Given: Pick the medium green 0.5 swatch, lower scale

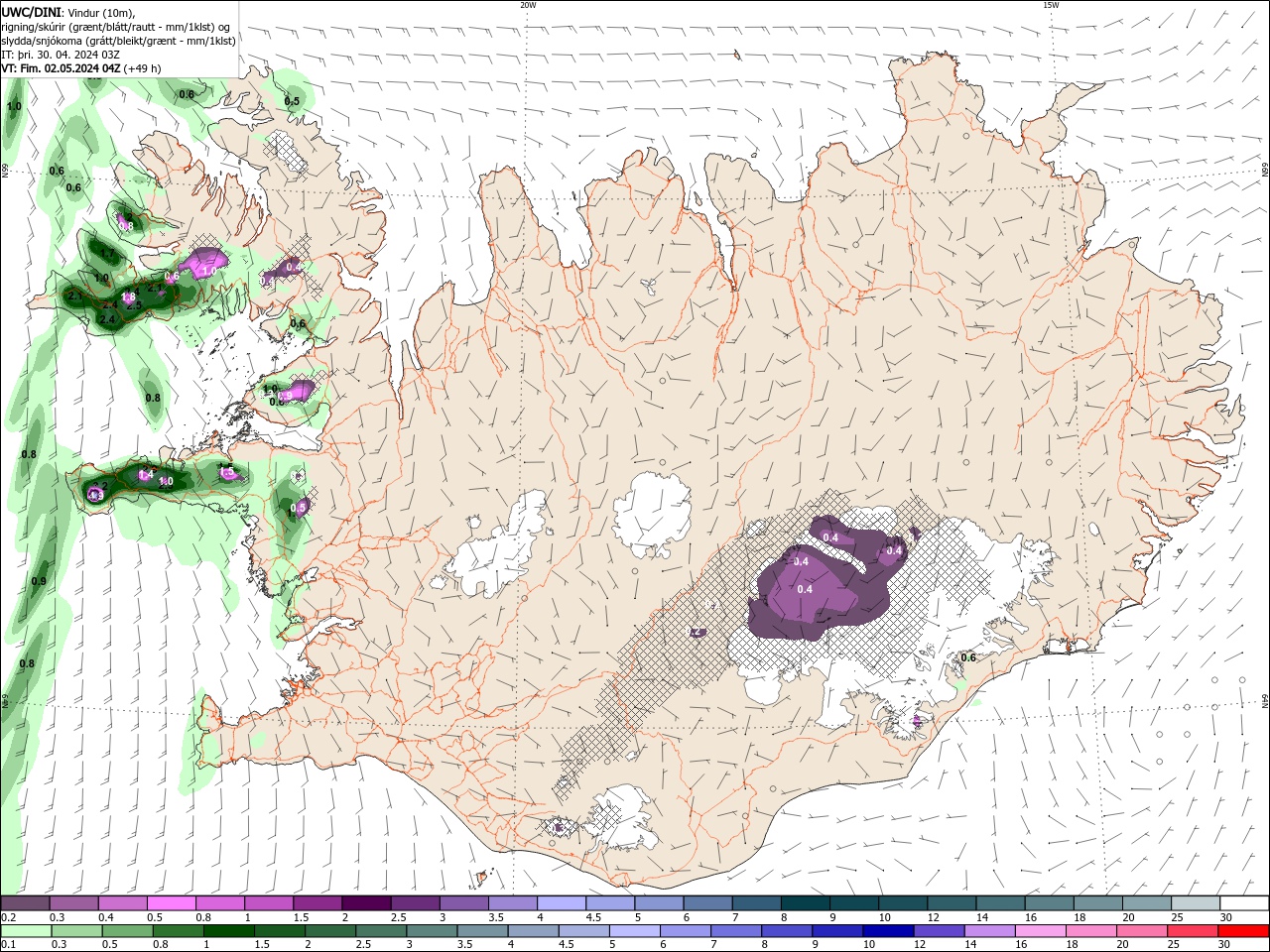Looking at the screenshot, I should tap(127, 931).
